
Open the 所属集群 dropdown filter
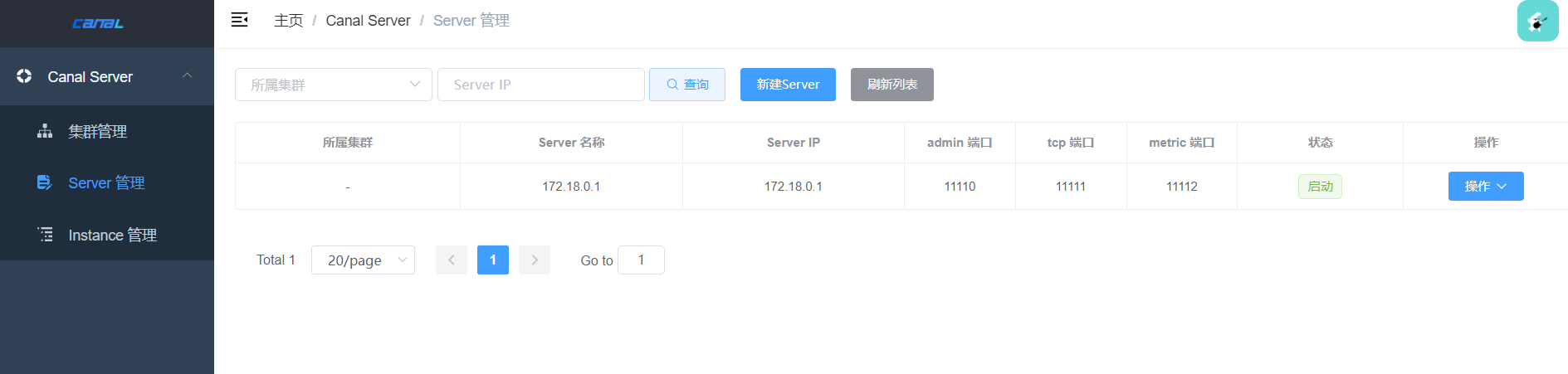pyautogui.click(x=334, y=85)
